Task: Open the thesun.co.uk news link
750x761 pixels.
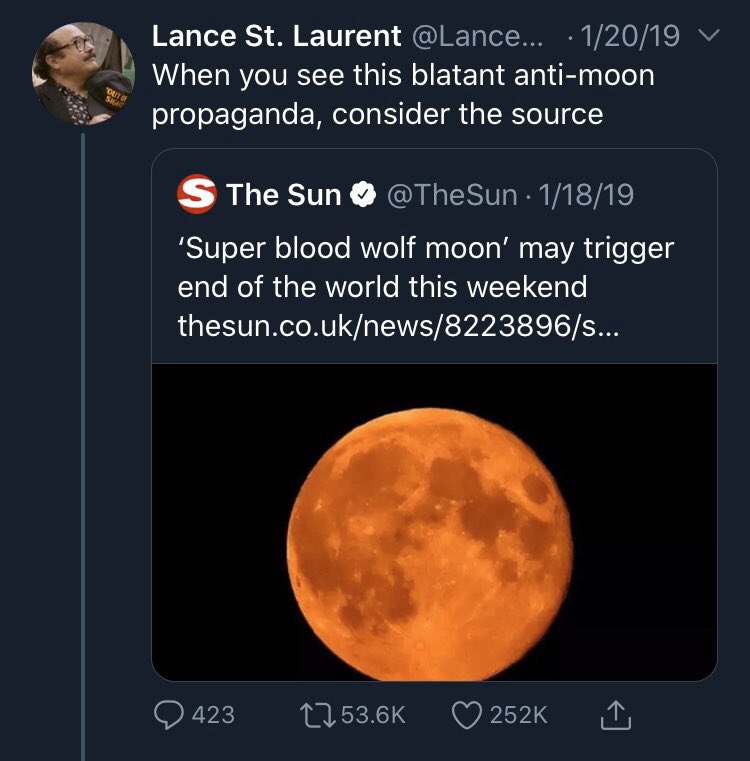Action: tap(397, 326)
